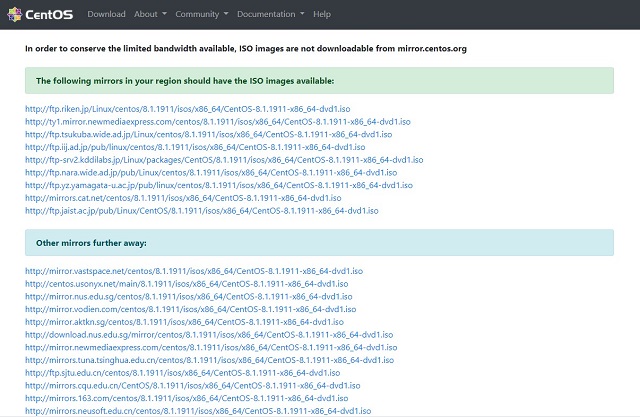This screenshot has width=640, height=417.
Task: Open the Download page
Action: click(x=106, y=14)
